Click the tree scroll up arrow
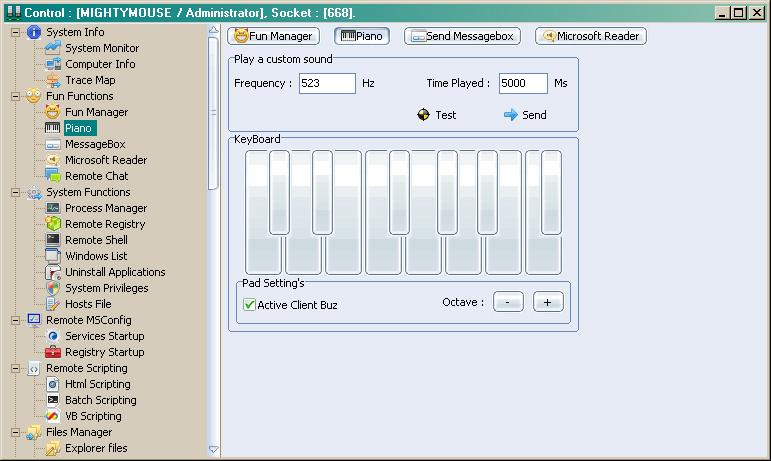The width and height of the screenshot is (771, 461). click(213, 30)
